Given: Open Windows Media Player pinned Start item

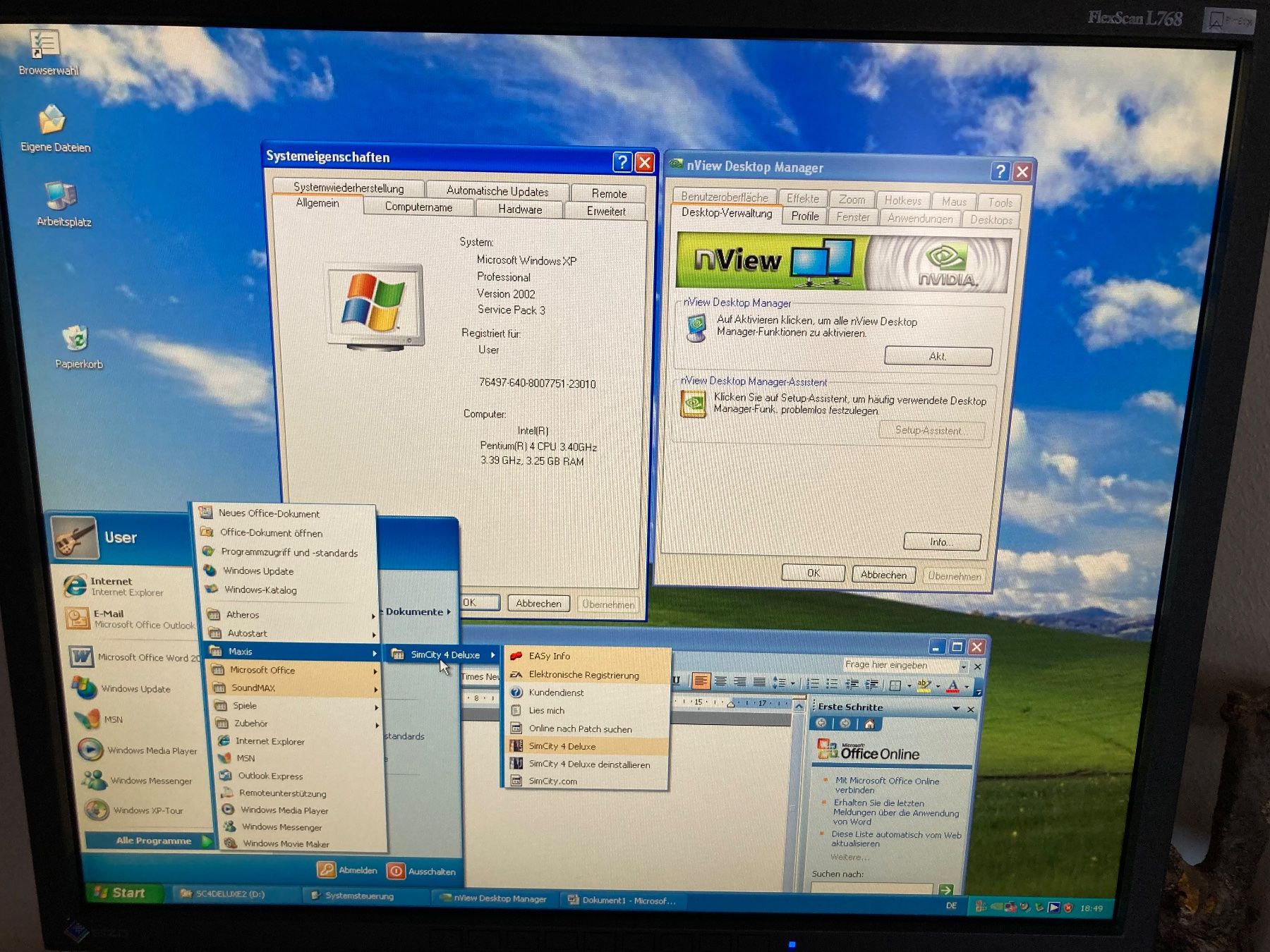Looking at the screenshot, I should tap(140, 750).
